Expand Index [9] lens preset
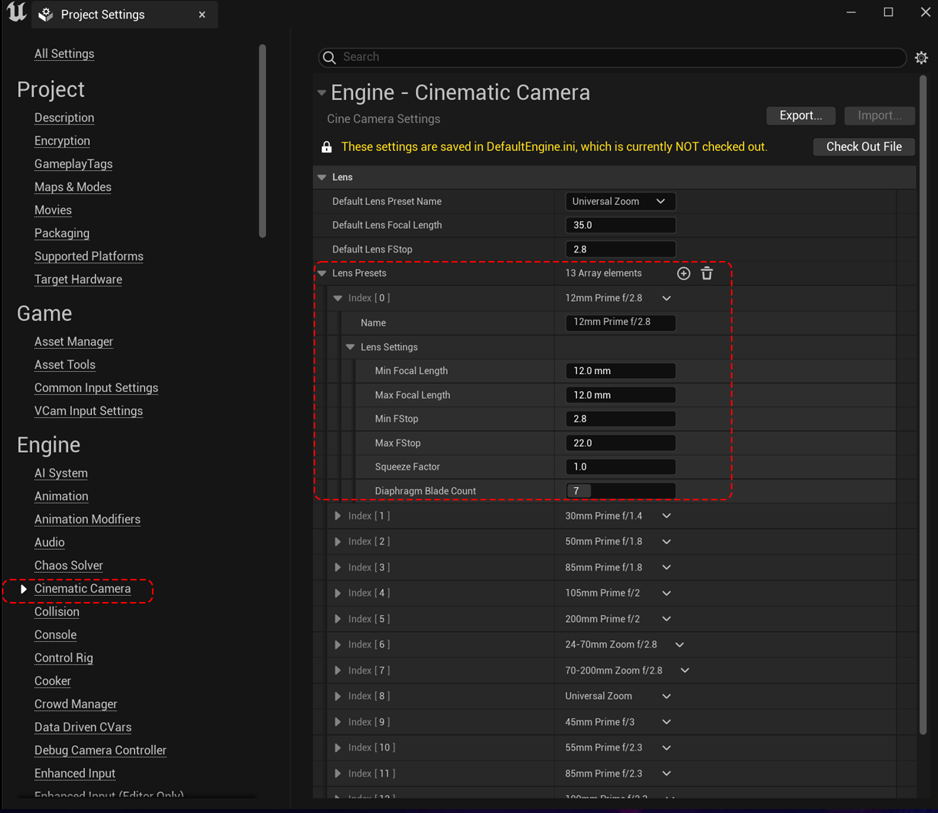The image size is (938, 813). (338, 722)
